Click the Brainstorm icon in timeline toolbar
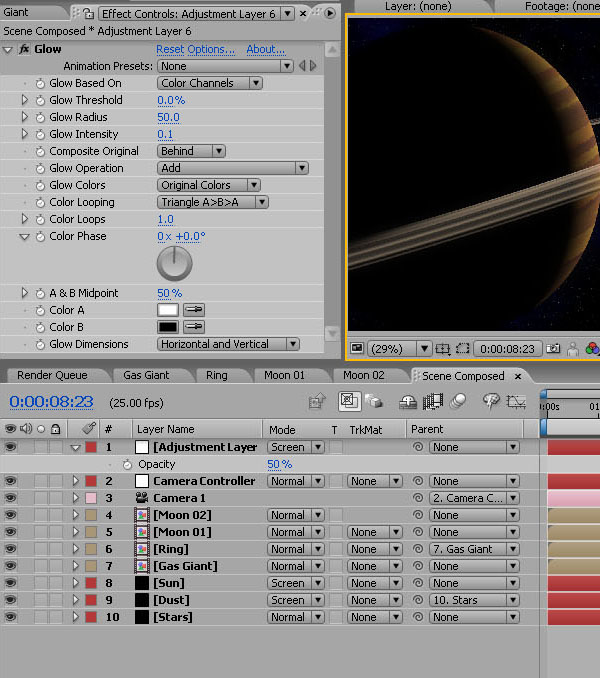Screen dimensions: 600x678 491,402
